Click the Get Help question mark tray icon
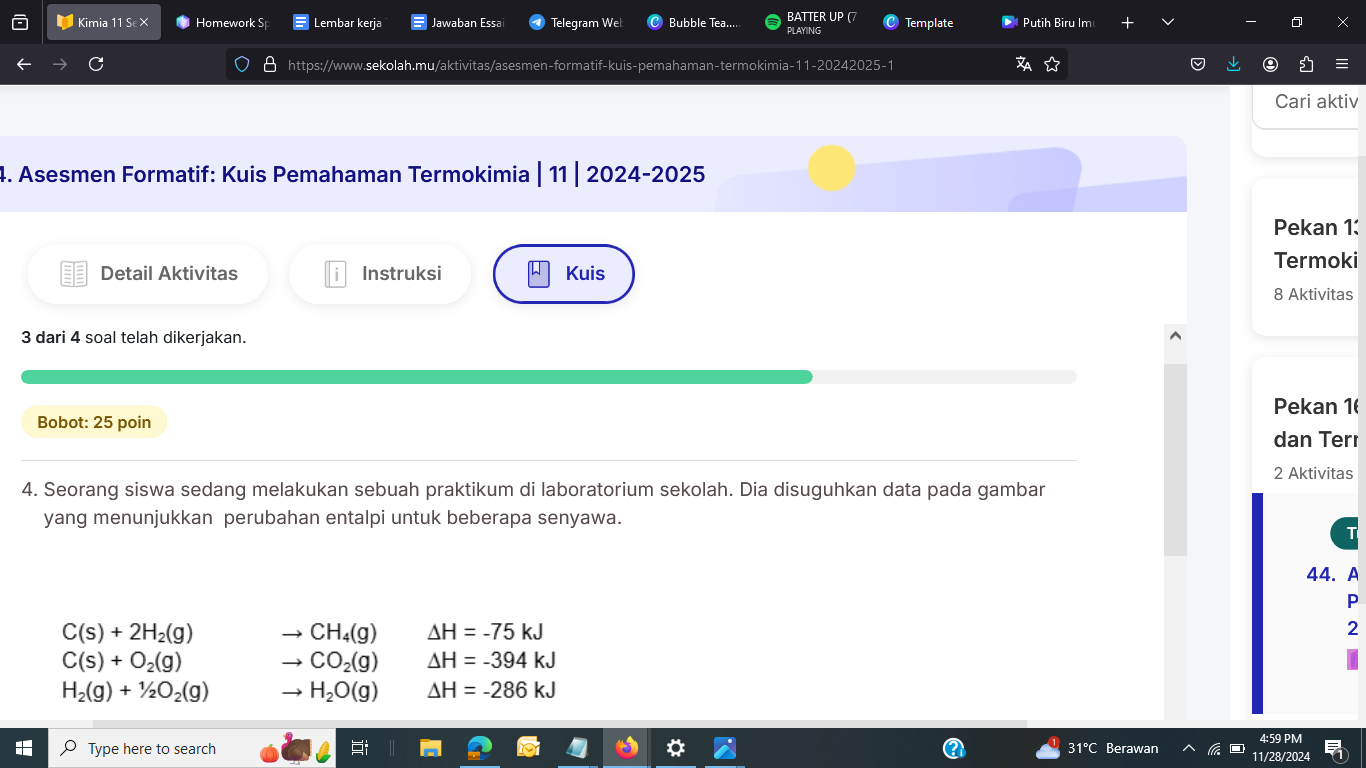Viewport: 1366px width, 768px height. point(954,748)
